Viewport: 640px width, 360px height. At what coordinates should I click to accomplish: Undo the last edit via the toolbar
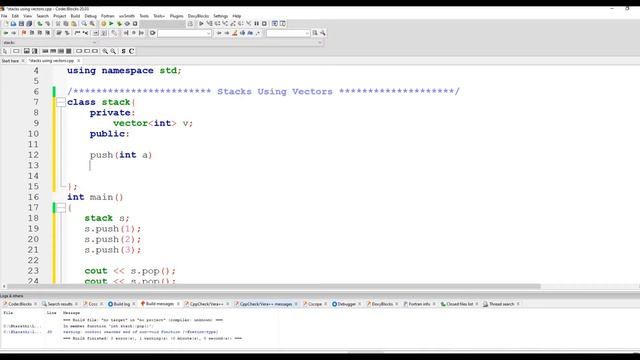tap(40, 24)
